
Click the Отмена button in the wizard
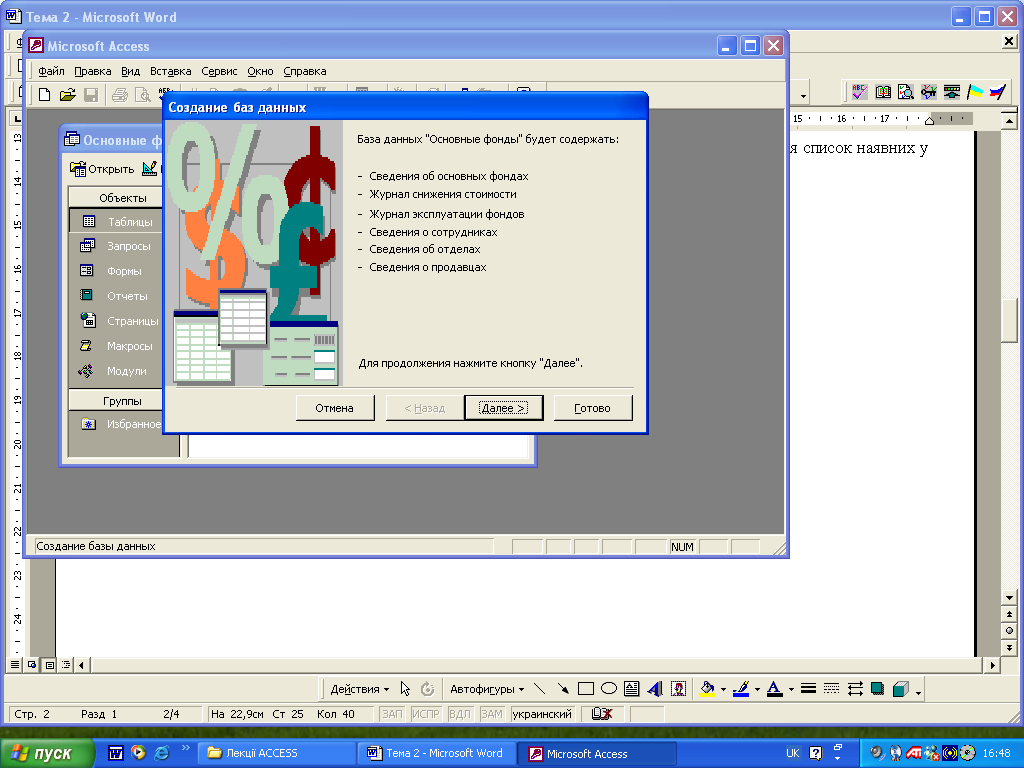pos(335,408)
